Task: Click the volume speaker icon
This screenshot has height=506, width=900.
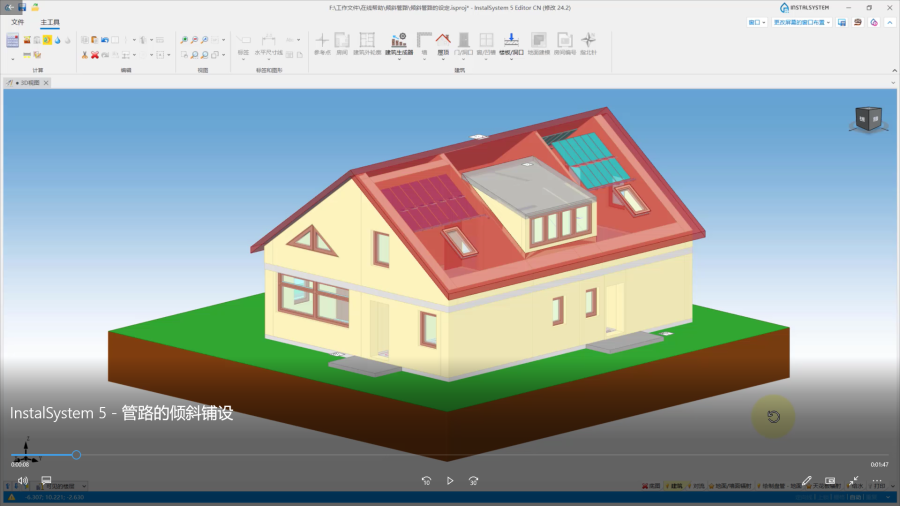Action: click(23, 480)
